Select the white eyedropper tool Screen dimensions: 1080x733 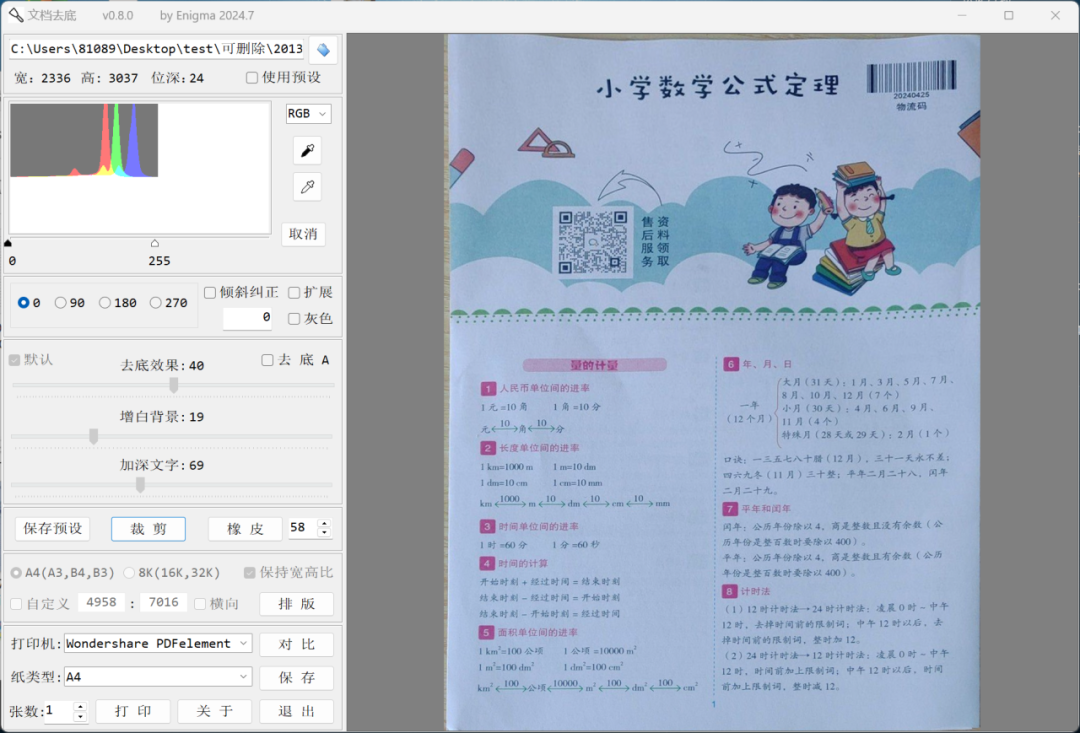coord(308,187)
